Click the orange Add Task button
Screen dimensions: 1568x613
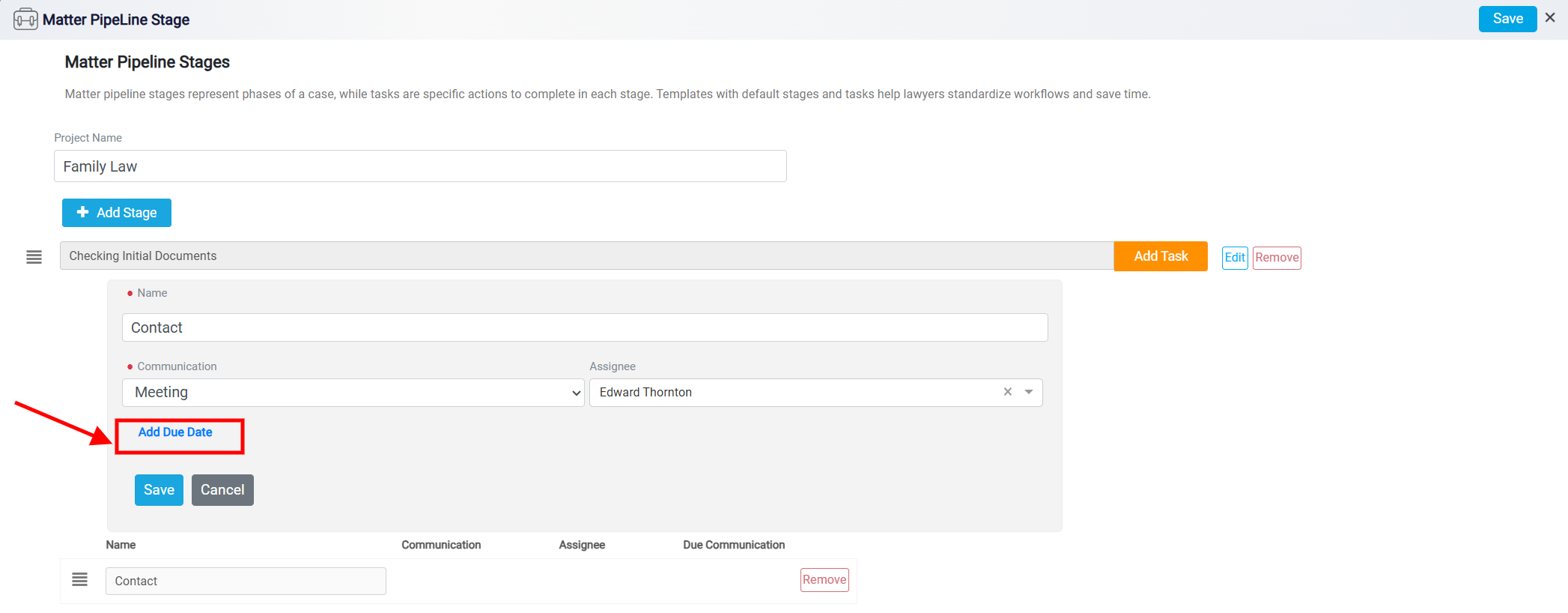pos(1161,256)
